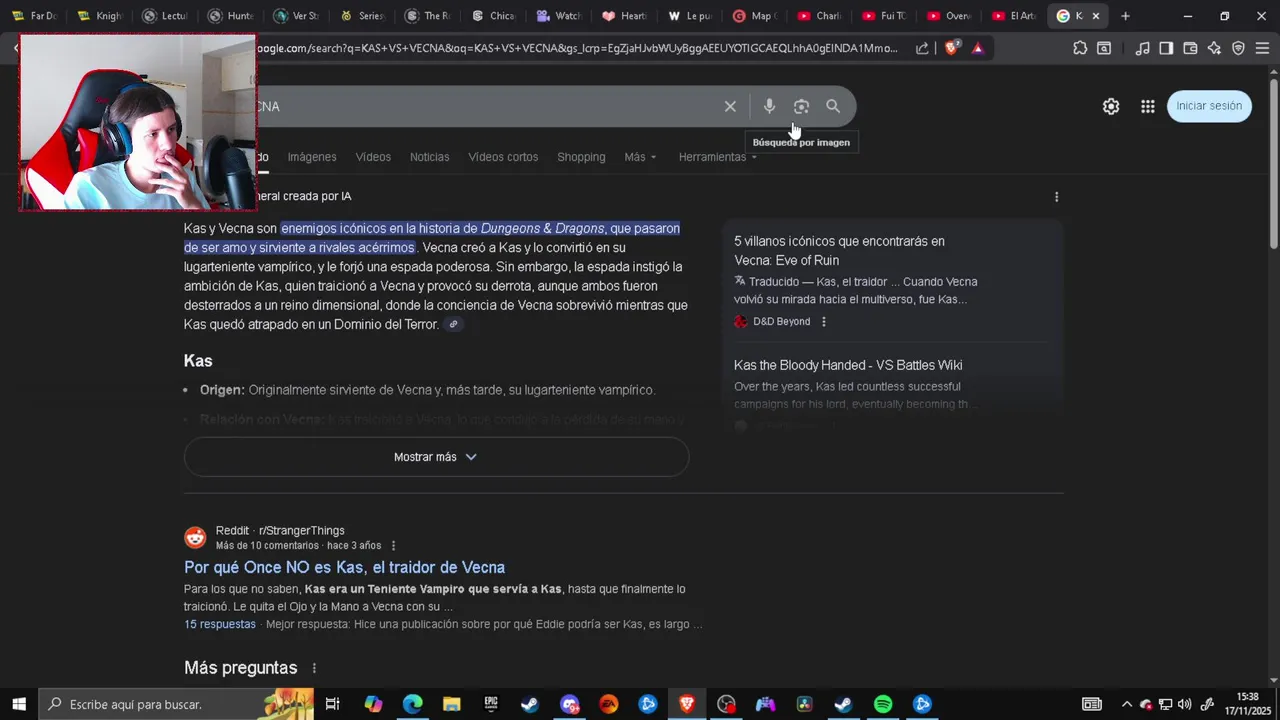
Task: Switch to the Hunte browser tab
Action: coord(231,16)
